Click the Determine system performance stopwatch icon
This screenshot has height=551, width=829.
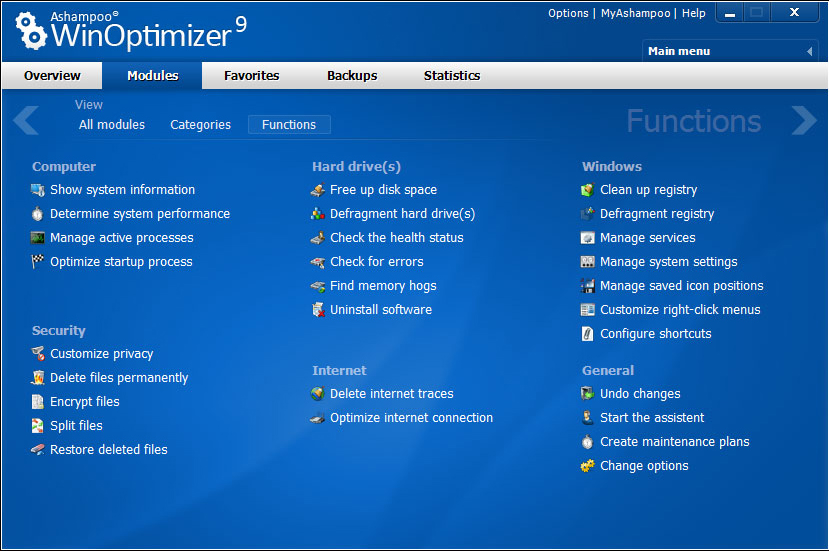[x=38, y=214]
